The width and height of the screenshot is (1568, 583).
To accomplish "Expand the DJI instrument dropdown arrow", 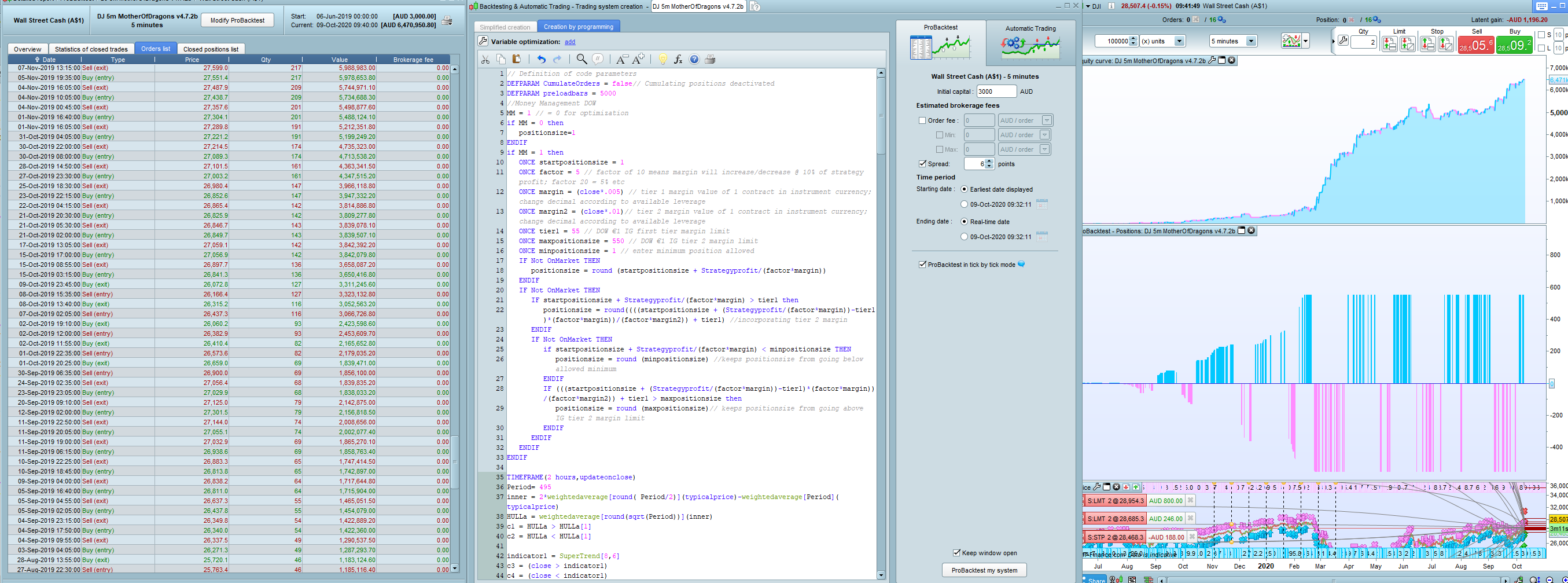I will pos(1088,6).
